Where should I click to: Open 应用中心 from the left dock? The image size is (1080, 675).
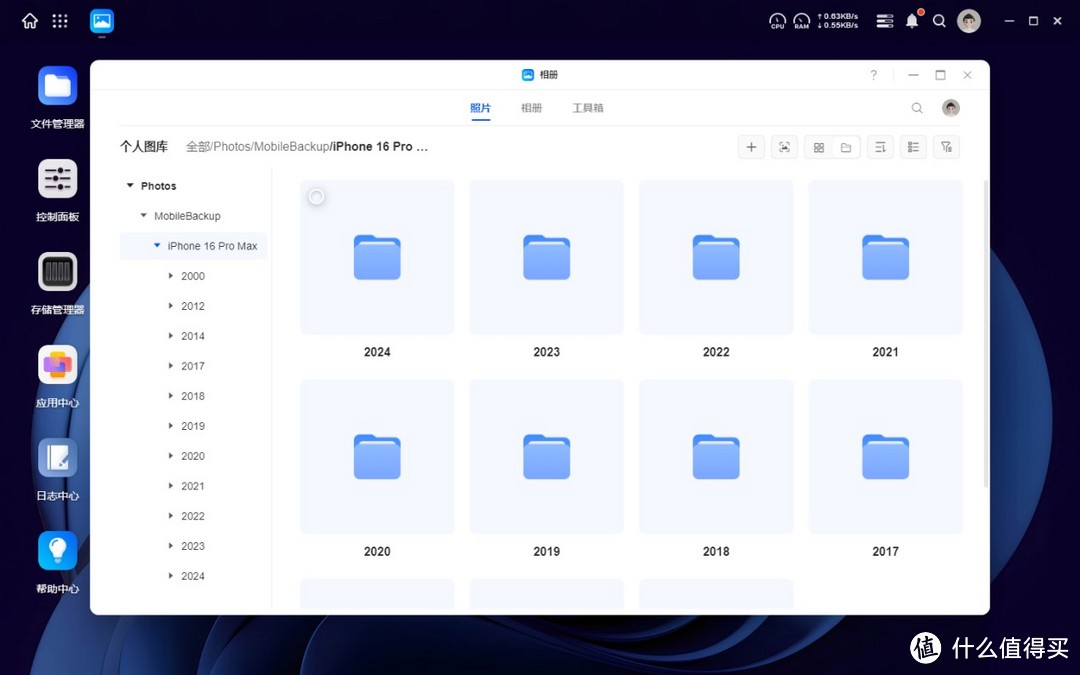[57, 365]
